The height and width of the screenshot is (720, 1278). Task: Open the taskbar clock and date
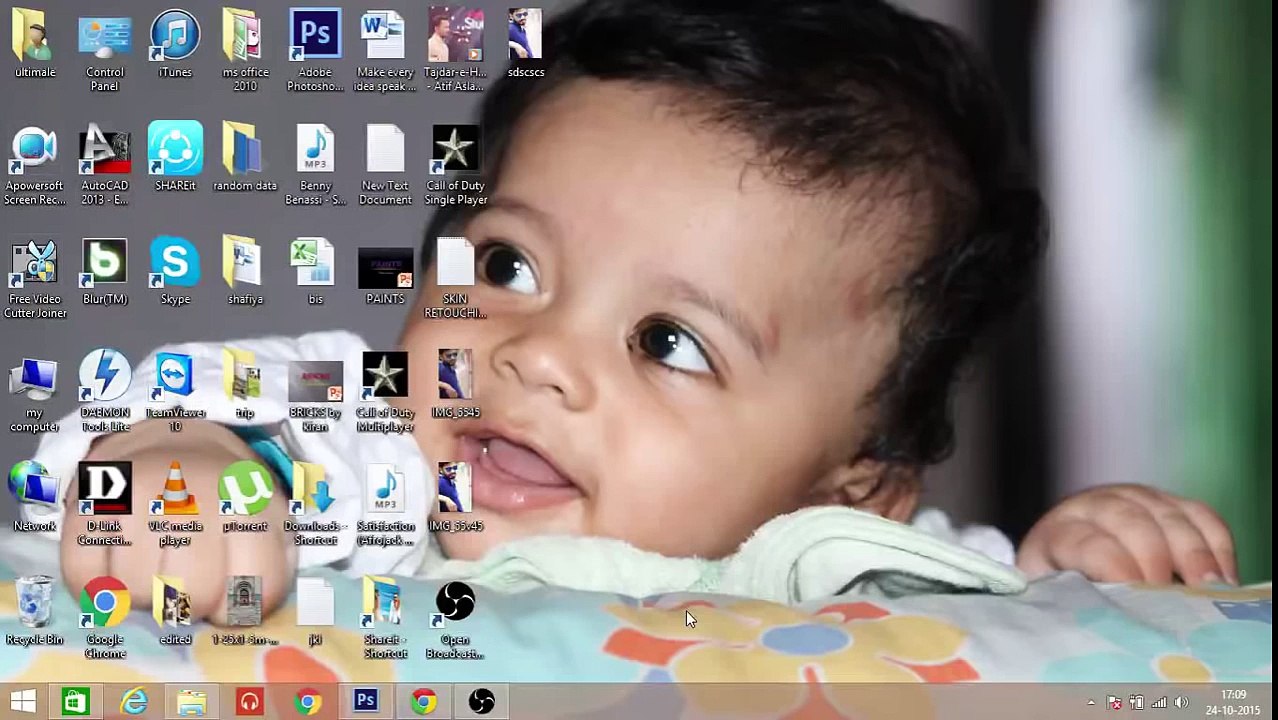click(x=1232, y=702)
